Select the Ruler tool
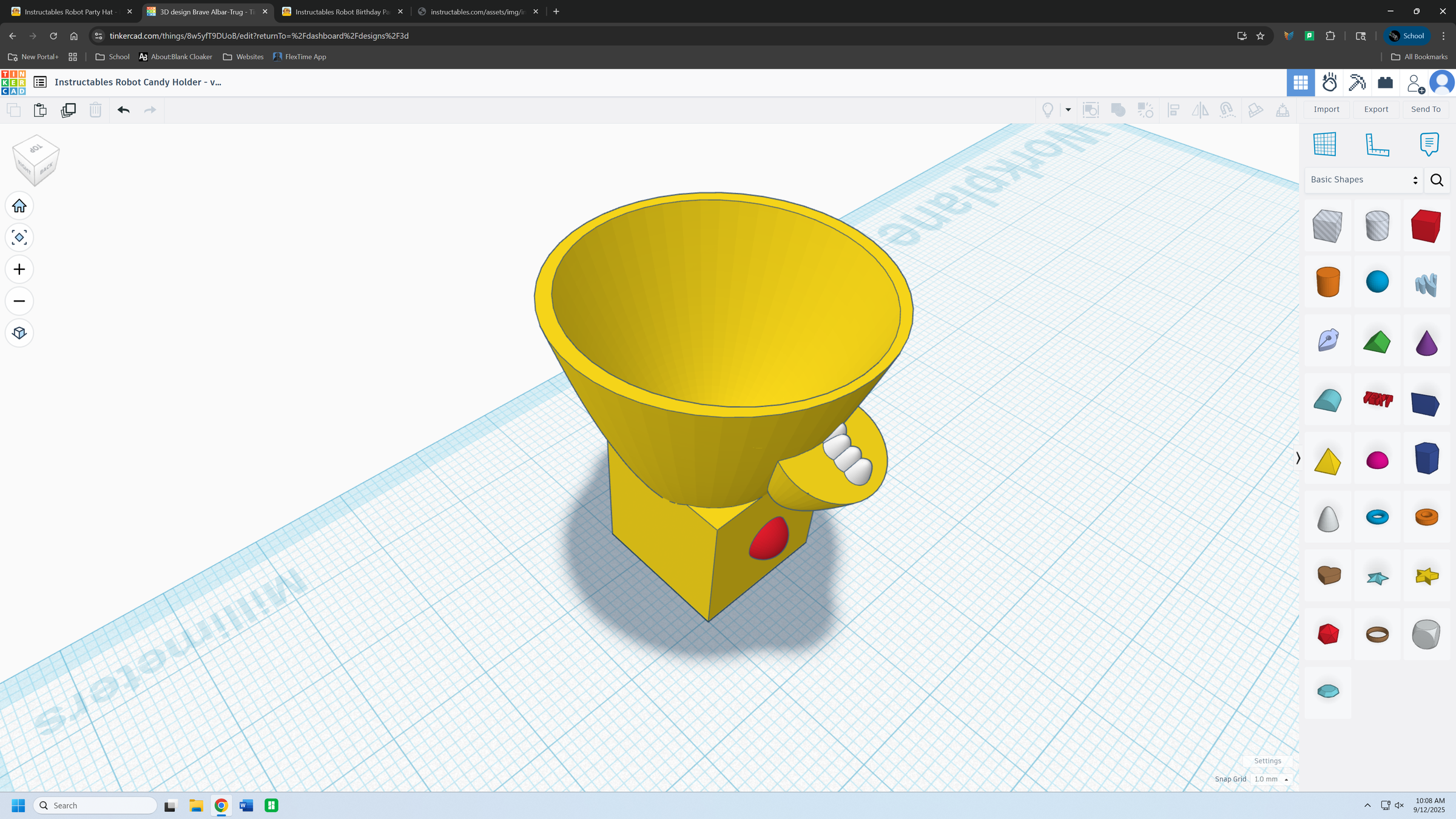The height and width of the screenshot is (819, 1456). 1377,144
